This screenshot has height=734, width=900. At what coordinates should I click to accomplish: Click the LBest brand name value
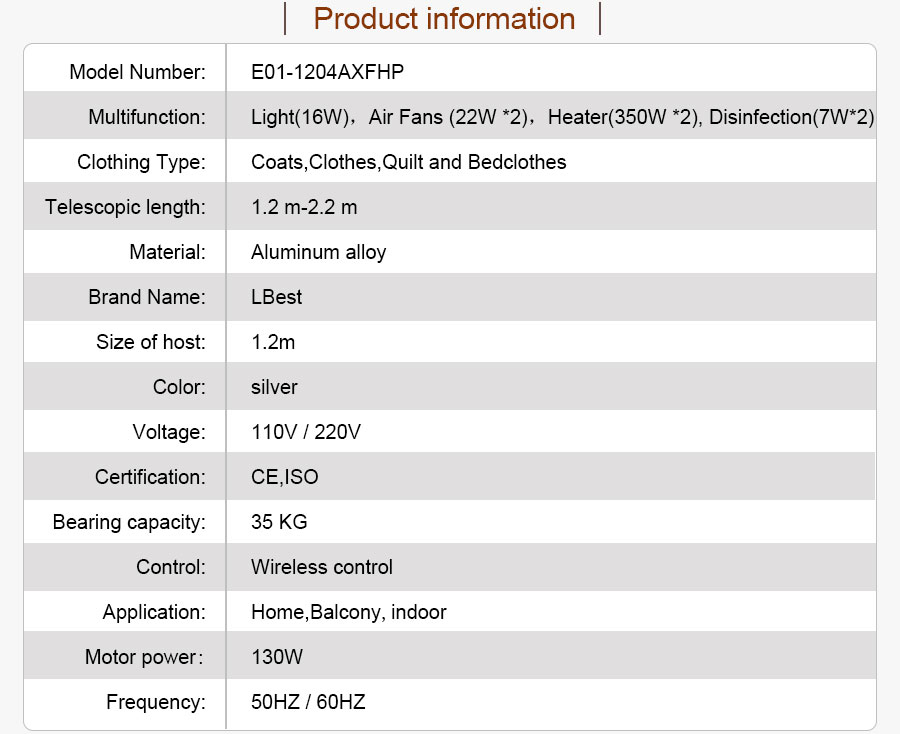coord(276,297)
